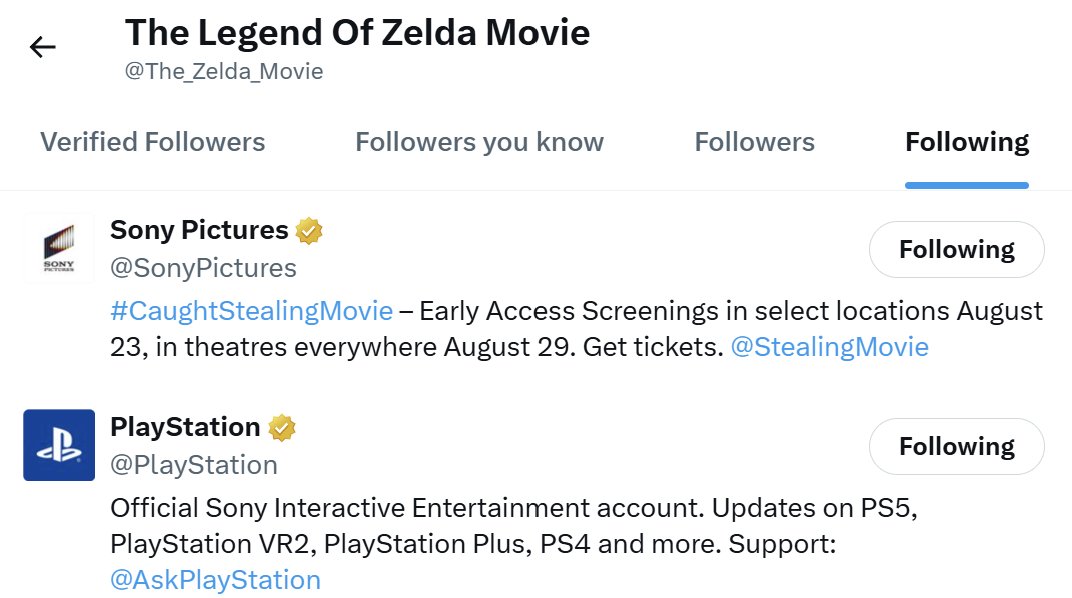Click the Sony Pictures display name
Screen dimensions: 1072x598
coord(199,230)
